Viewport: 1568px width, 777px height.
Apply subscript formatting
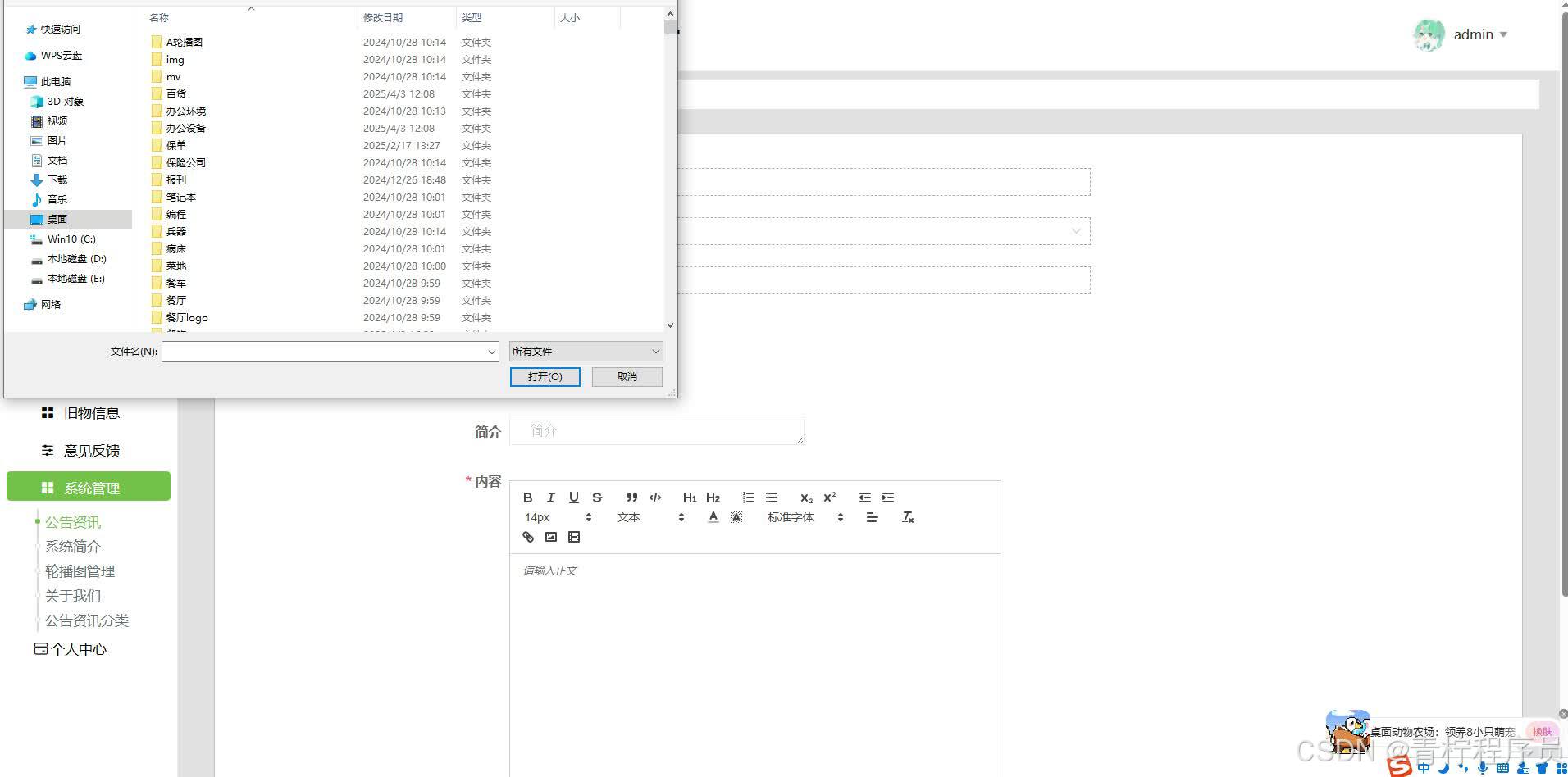pos(806,498)
